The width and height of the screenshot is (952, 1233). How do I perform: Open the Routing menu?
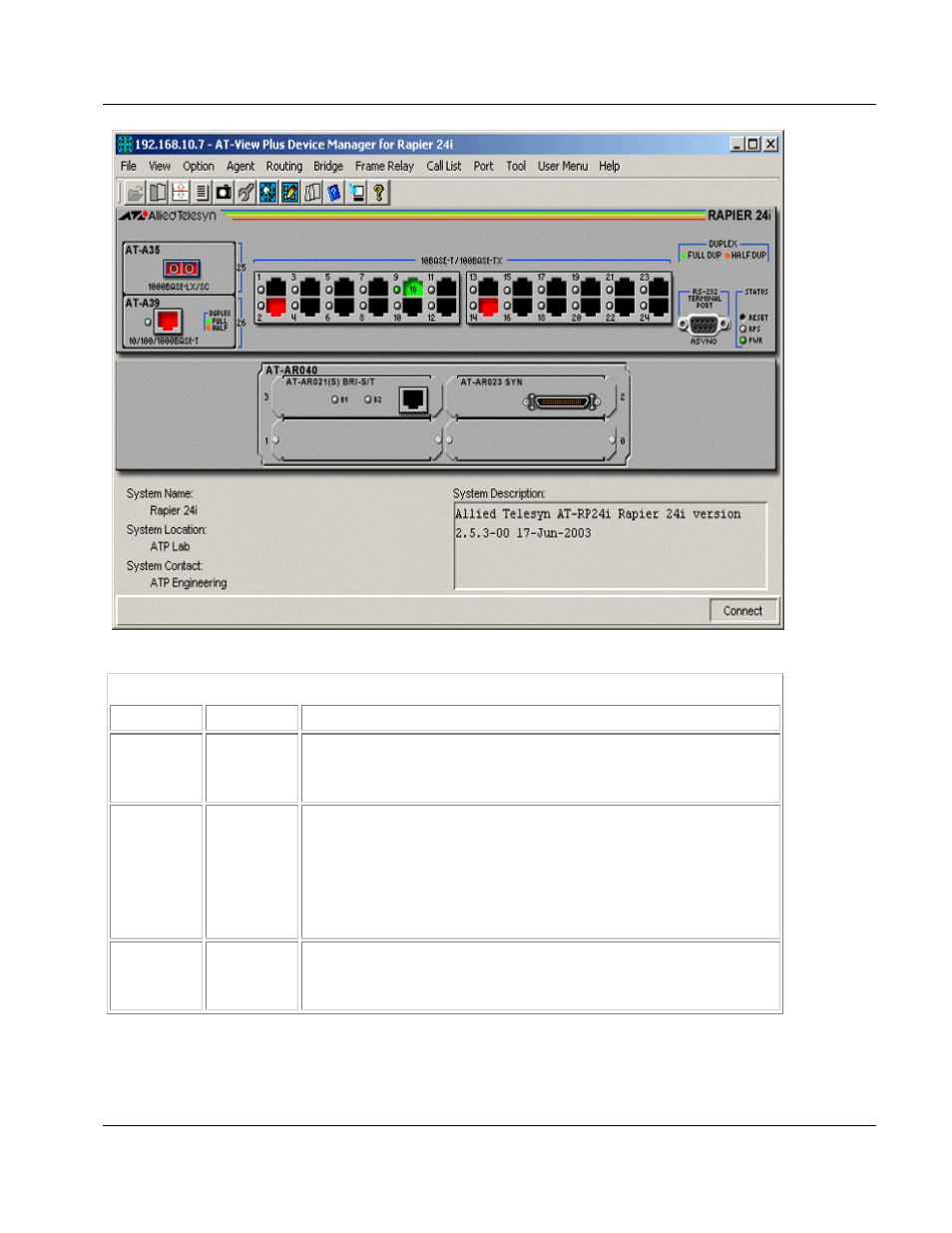tap(284, 167)
